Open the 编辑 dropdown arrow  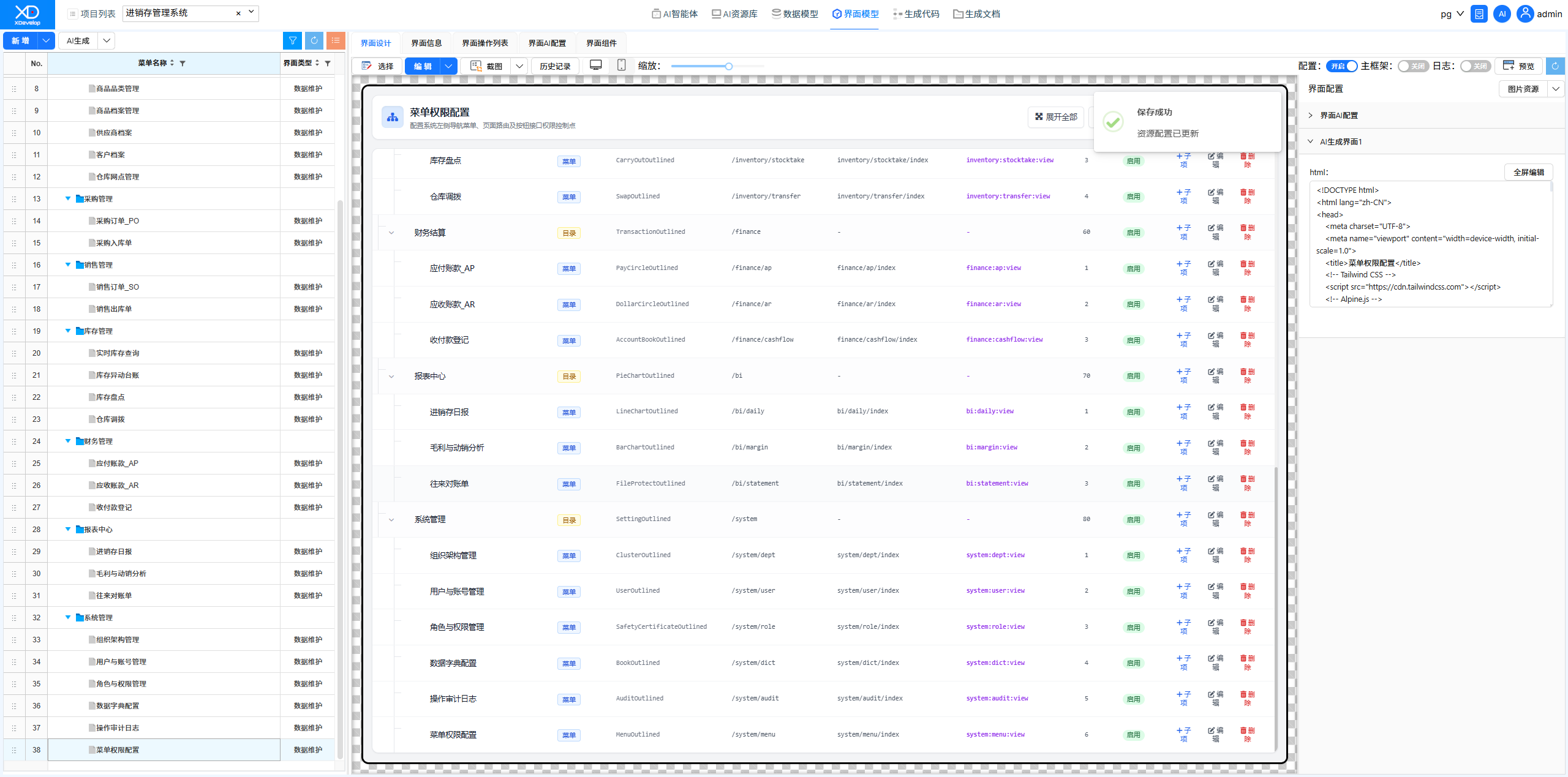point(449,66)
